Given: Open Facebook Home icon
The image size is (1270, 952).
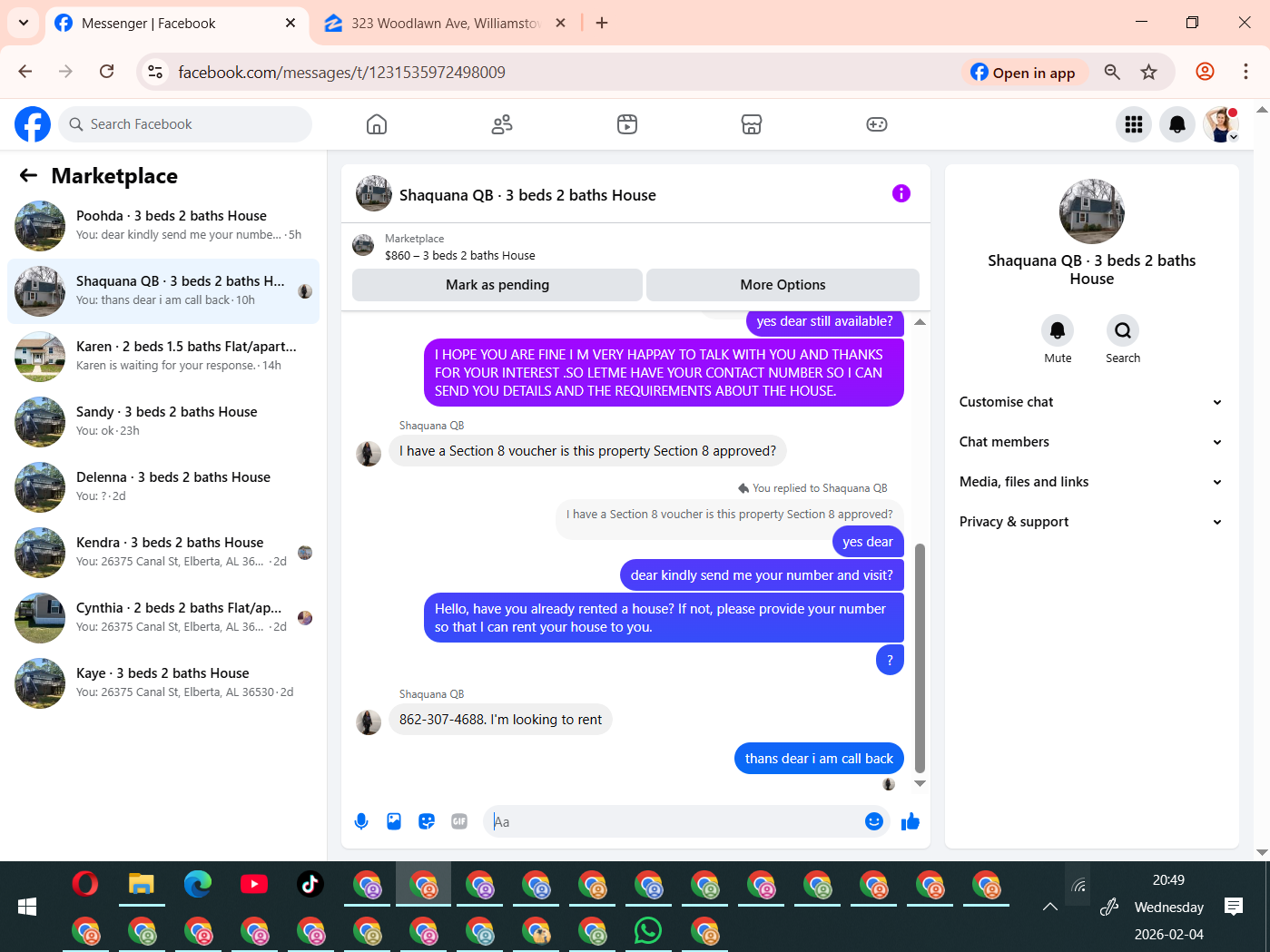Looking at the screenshot, I should coord(377,124).
